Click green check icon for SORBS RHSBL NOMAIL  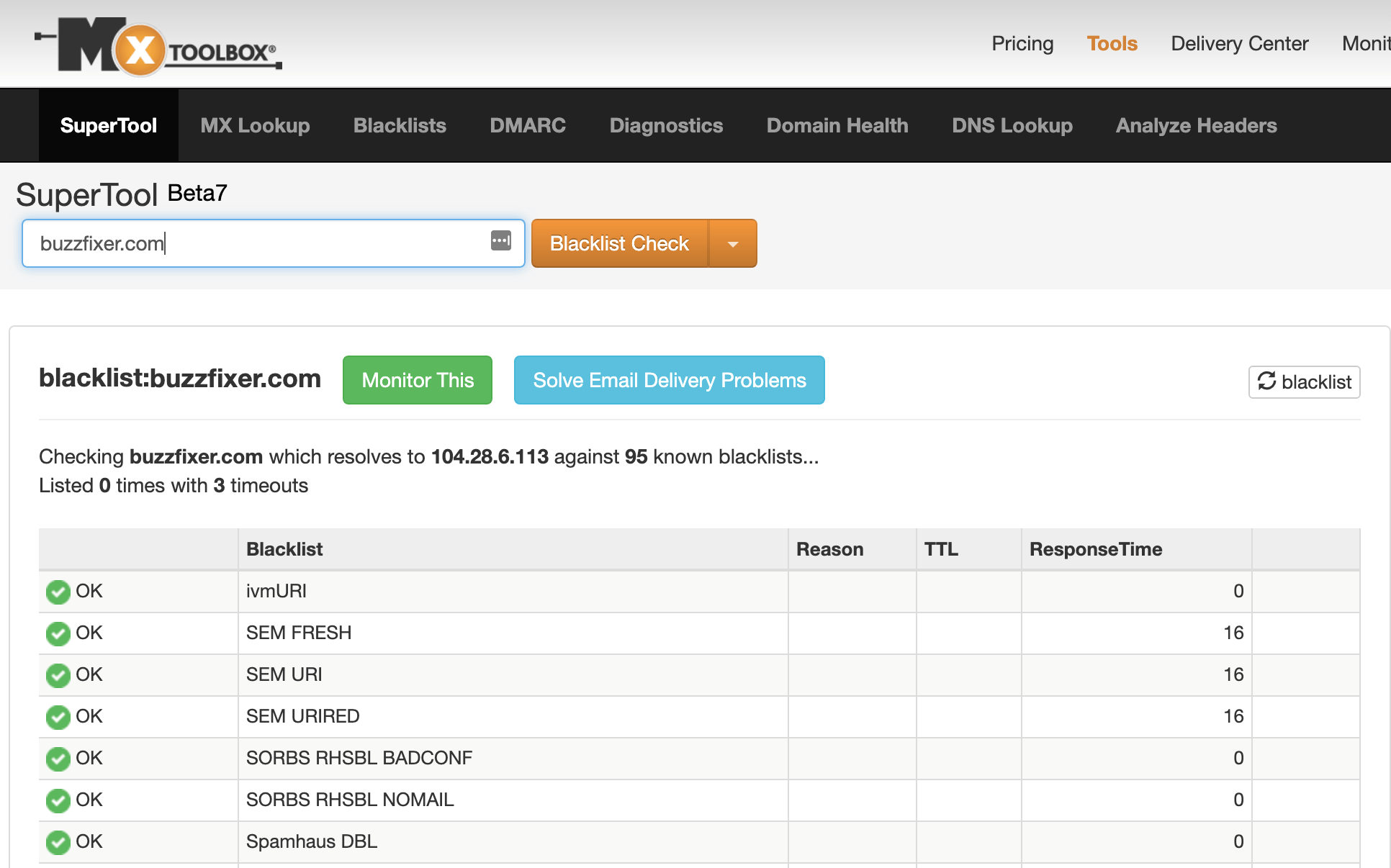pos(58,800)
